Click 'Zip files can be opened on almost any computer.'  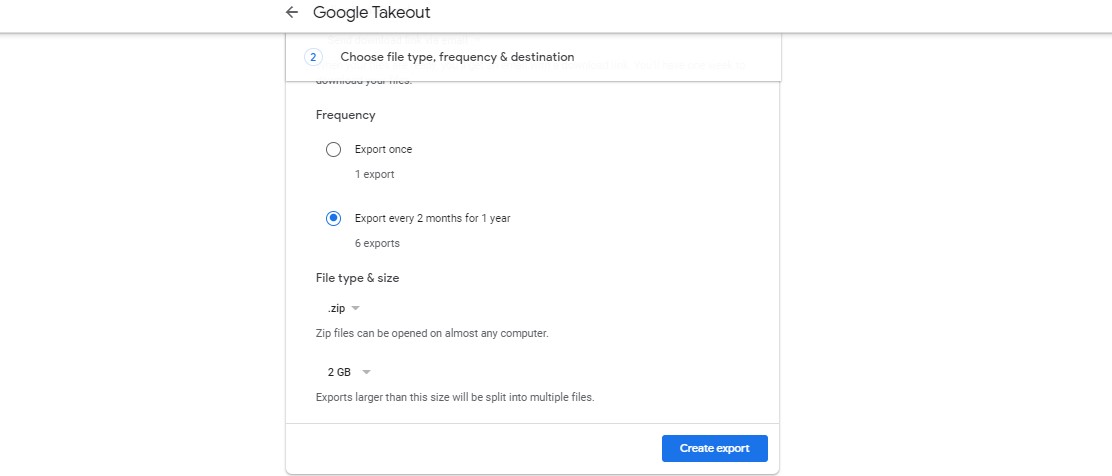point(432,333)
